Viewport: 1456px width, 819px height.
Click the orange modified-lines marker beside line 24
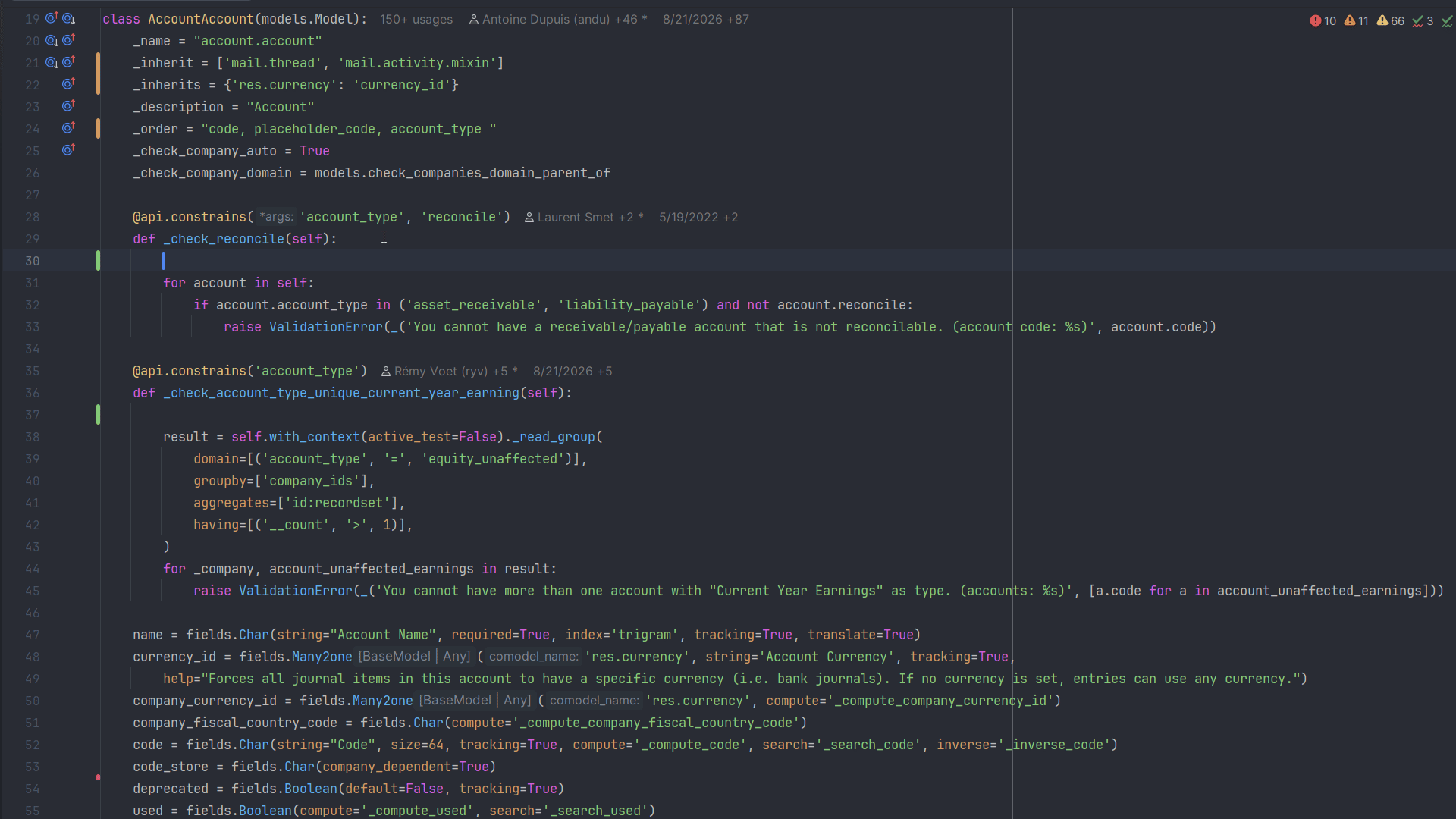tap(98, 128)
